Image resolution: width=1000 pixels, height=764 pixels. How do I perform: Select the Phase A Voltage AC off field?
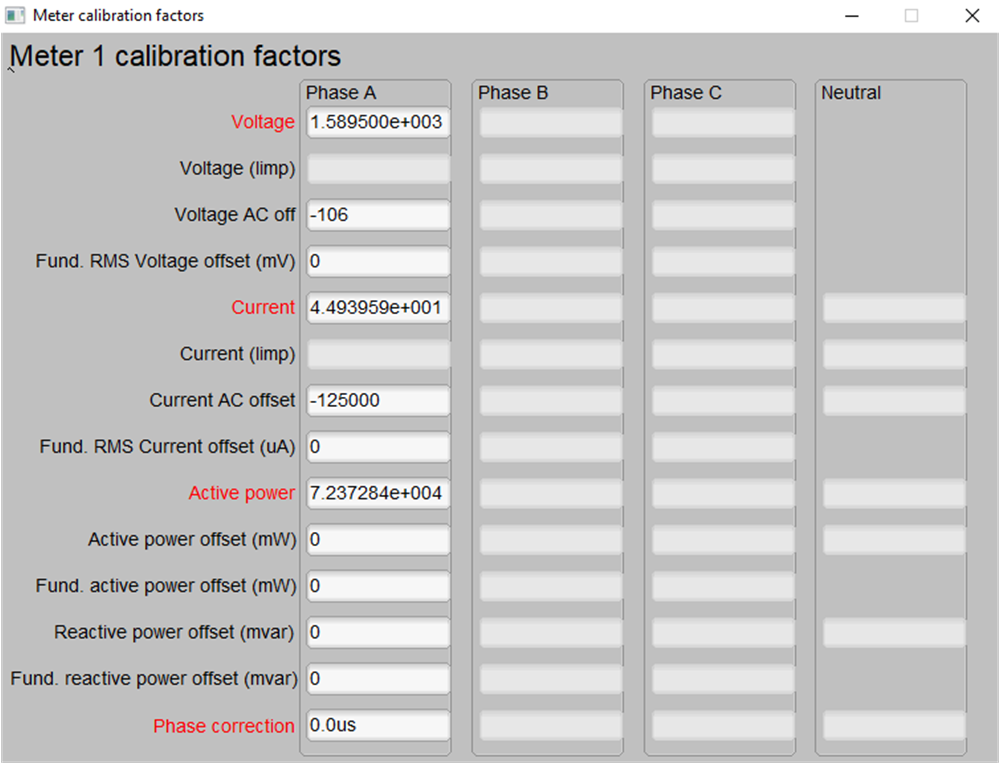(377, 215)
